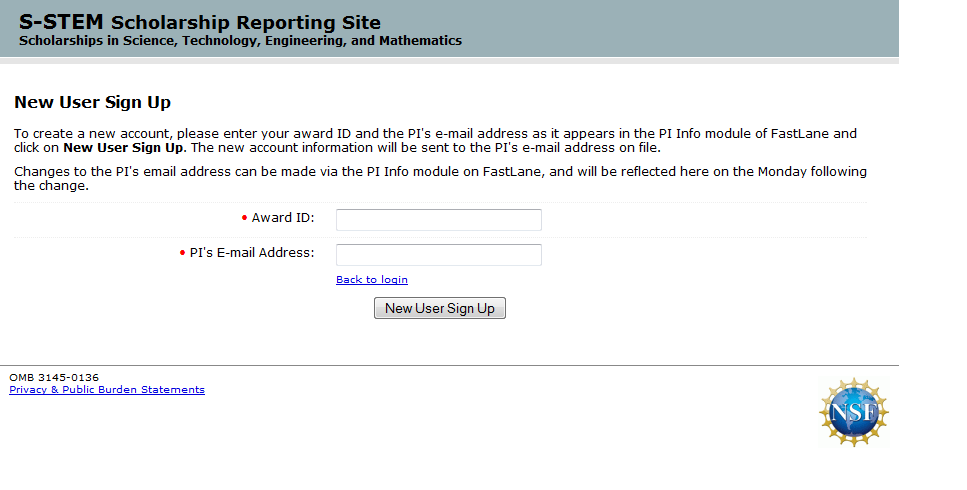The width and height of the screenshot is (967, 490).
Task: Click the Scholarships in Science, Technology subtitle
Action: (x=241, y=41)
